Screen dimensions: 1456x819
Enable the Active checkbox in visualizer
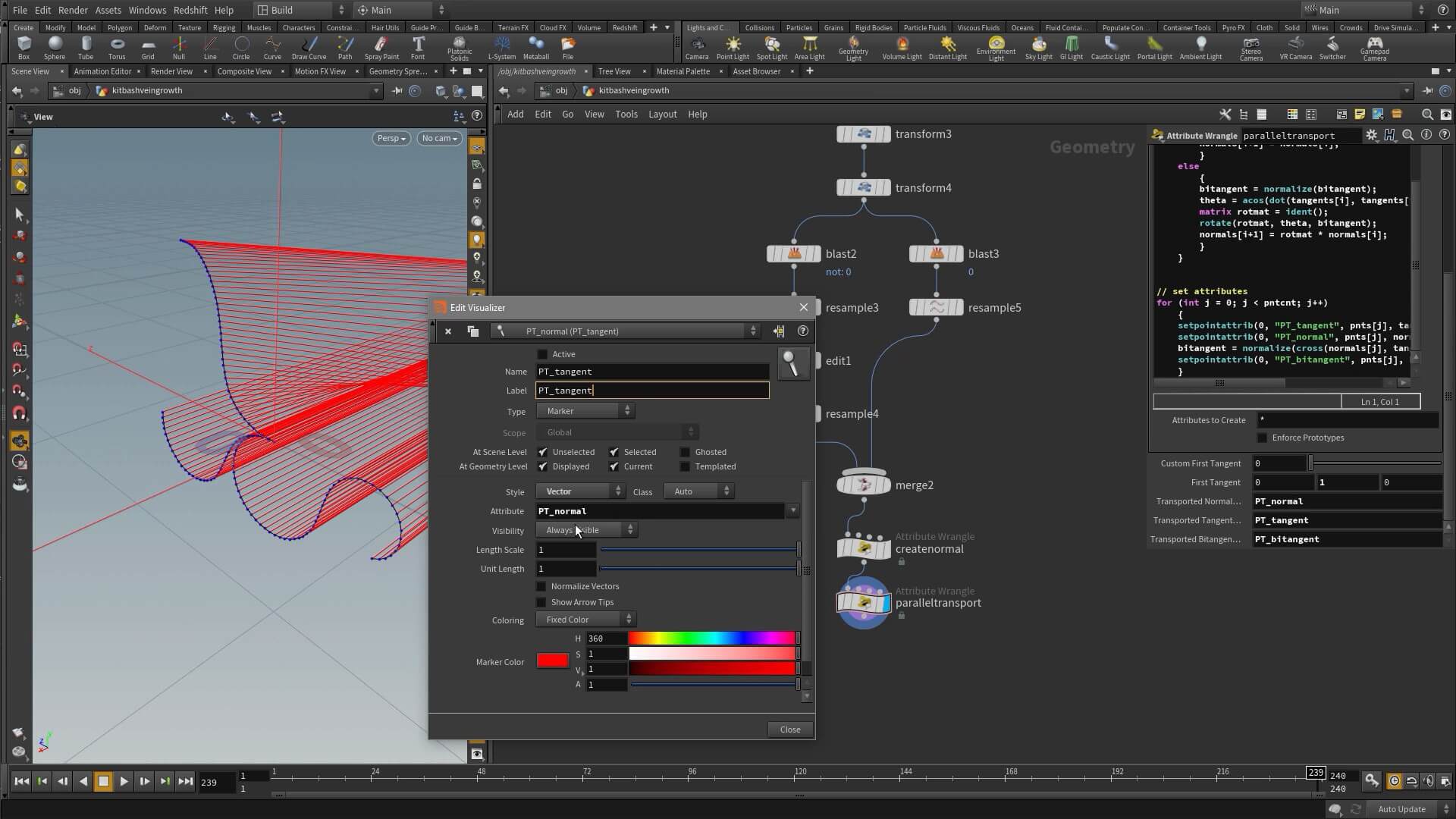click(x=542, y=354)
